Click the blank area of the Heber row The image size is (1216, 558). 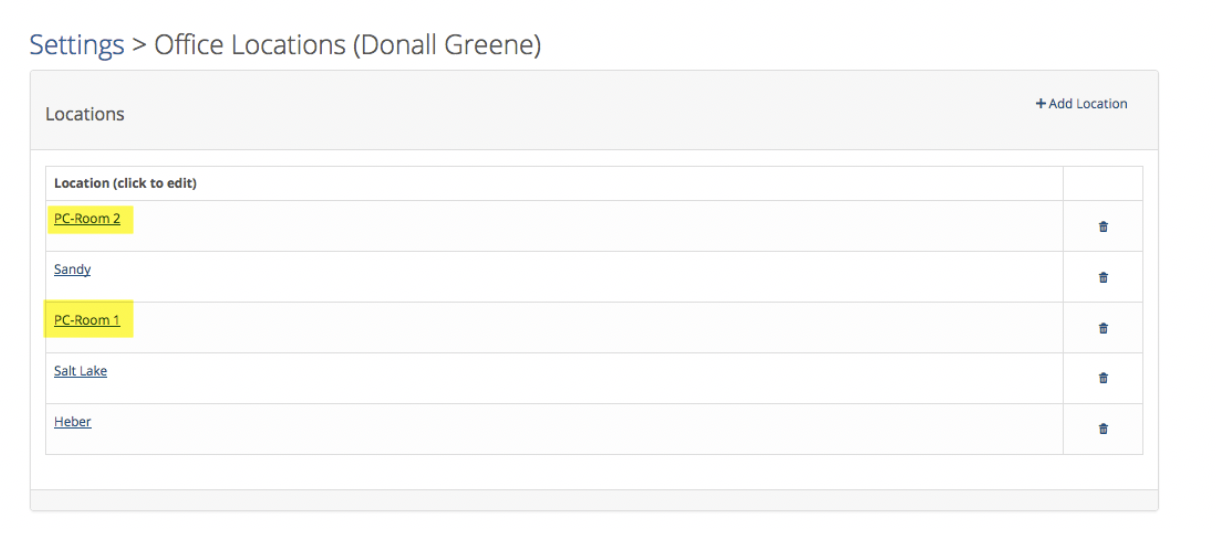575,429
